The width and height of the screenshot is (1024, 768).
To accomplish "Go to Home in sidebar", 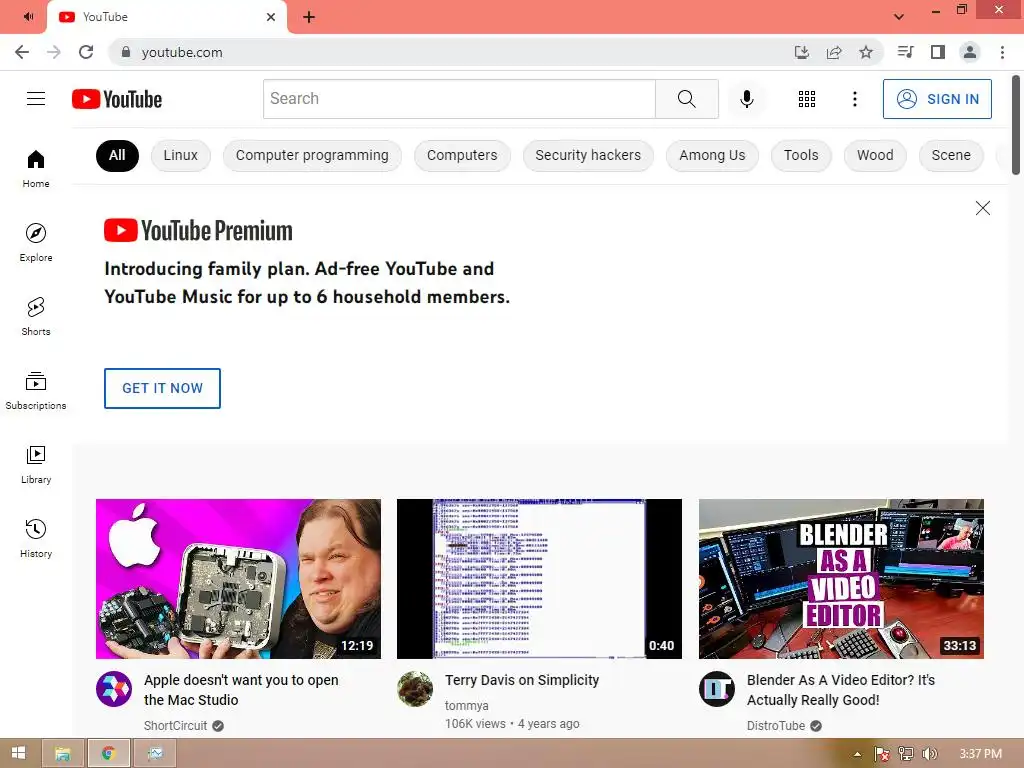I will tap(36, 168).
